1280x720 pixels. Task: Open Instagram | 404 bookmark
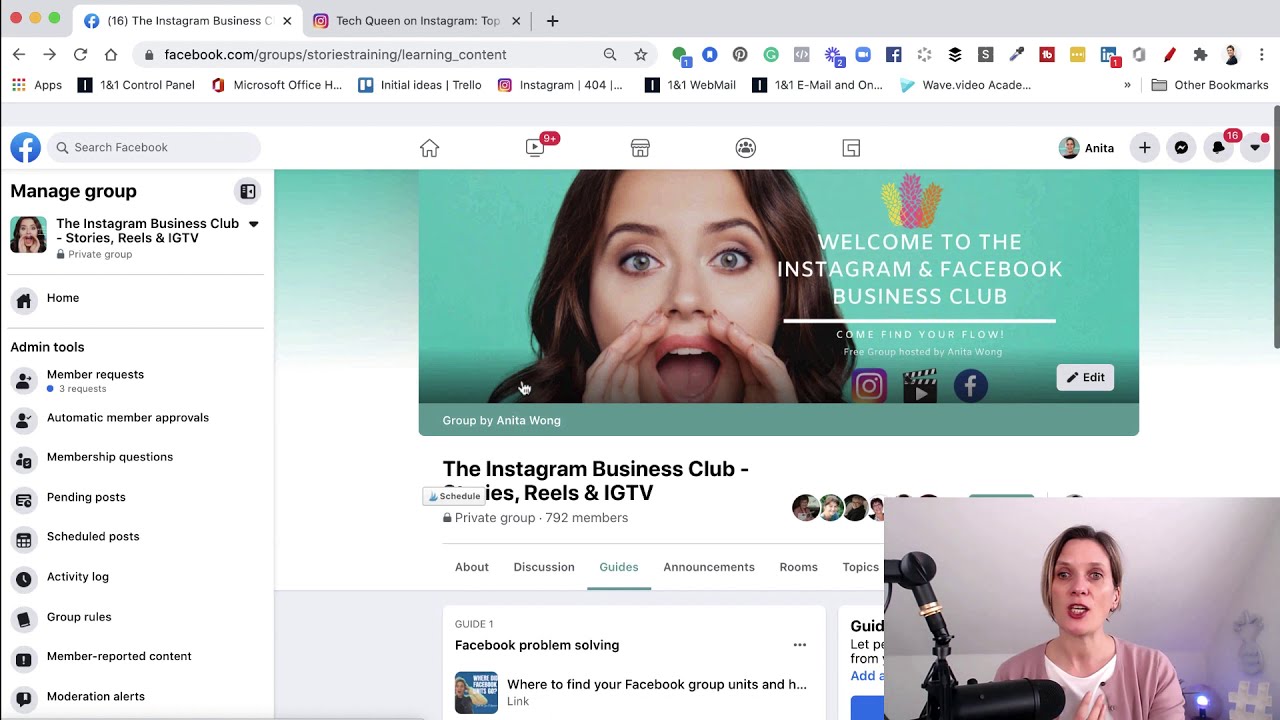pyautogui.click(x=560, y=85)
